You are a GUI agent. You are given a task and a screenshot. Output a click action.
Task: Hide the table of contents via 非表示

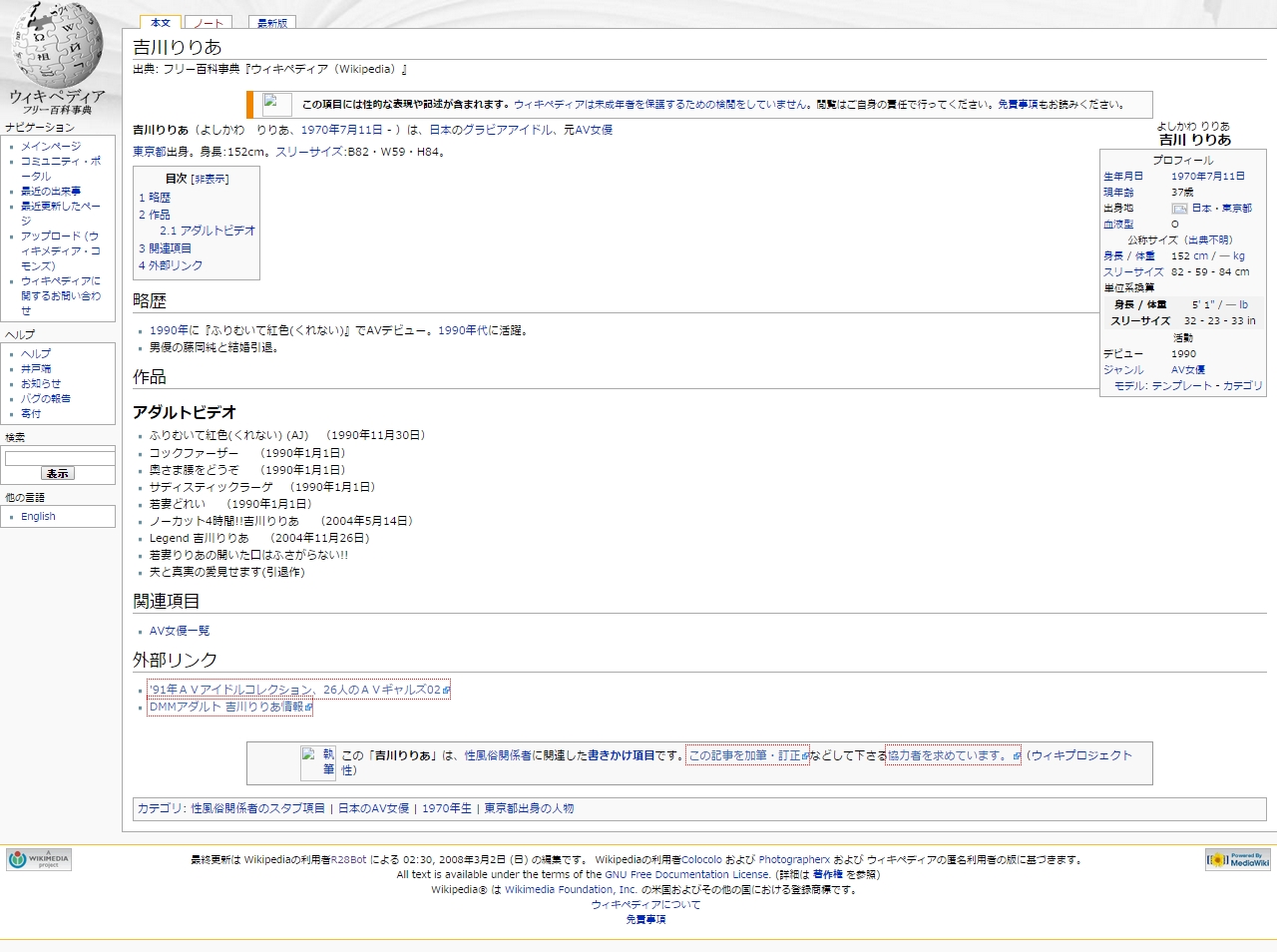211,180
